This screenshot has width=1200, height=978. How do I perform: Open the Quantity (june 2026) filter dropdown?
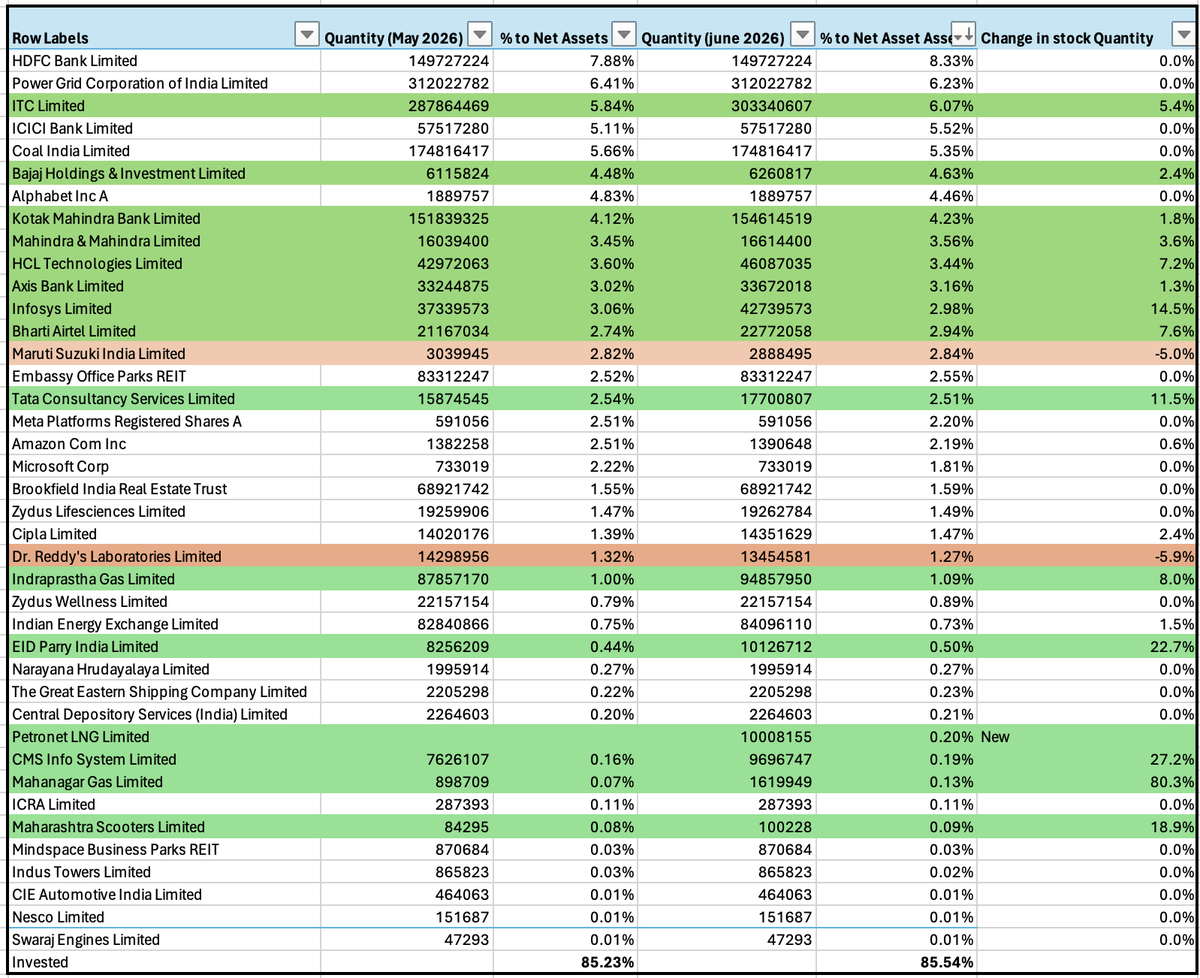tap(802, 37)
